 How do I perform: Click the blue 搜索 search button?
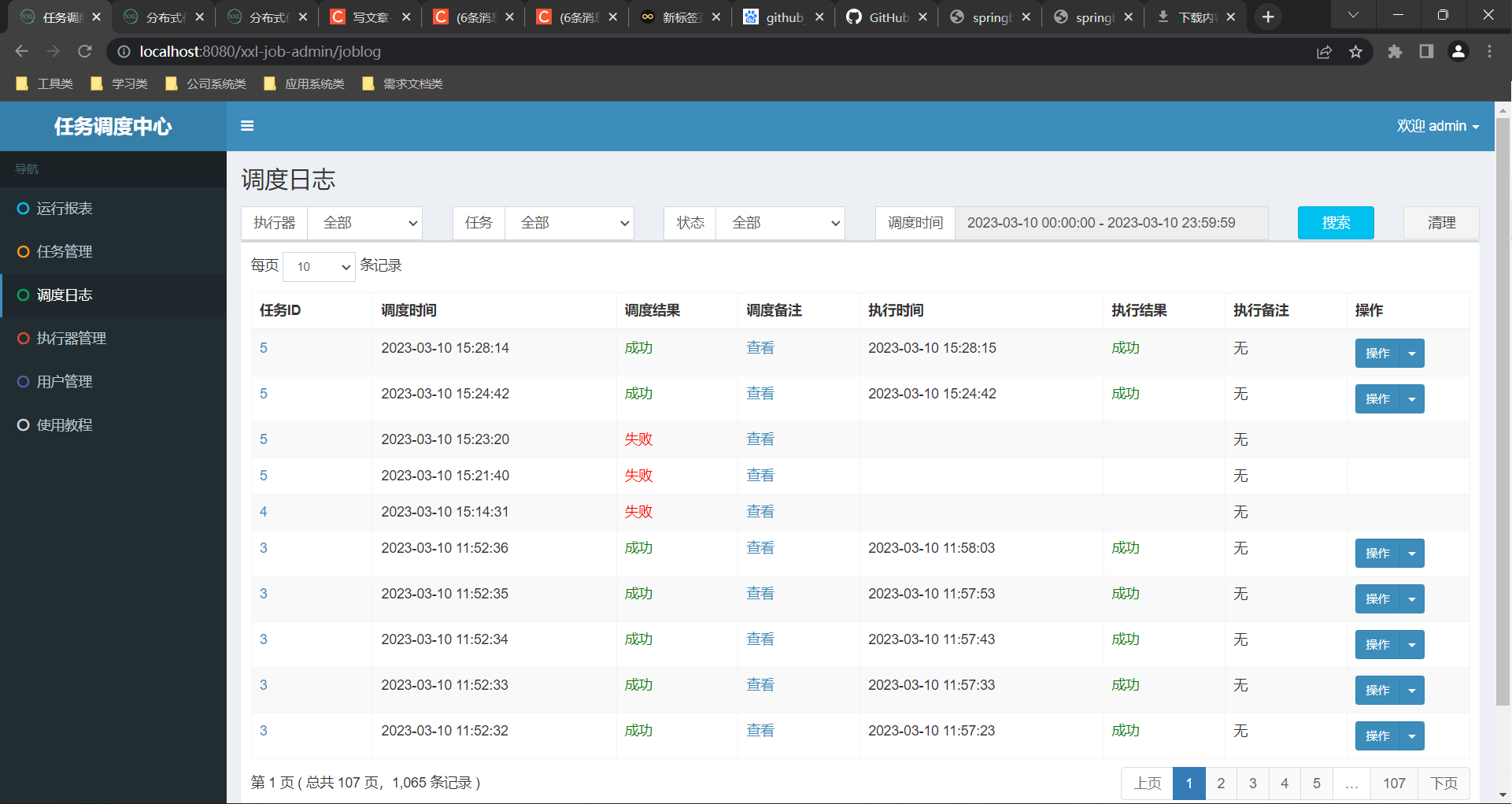tap(1336, 223)
